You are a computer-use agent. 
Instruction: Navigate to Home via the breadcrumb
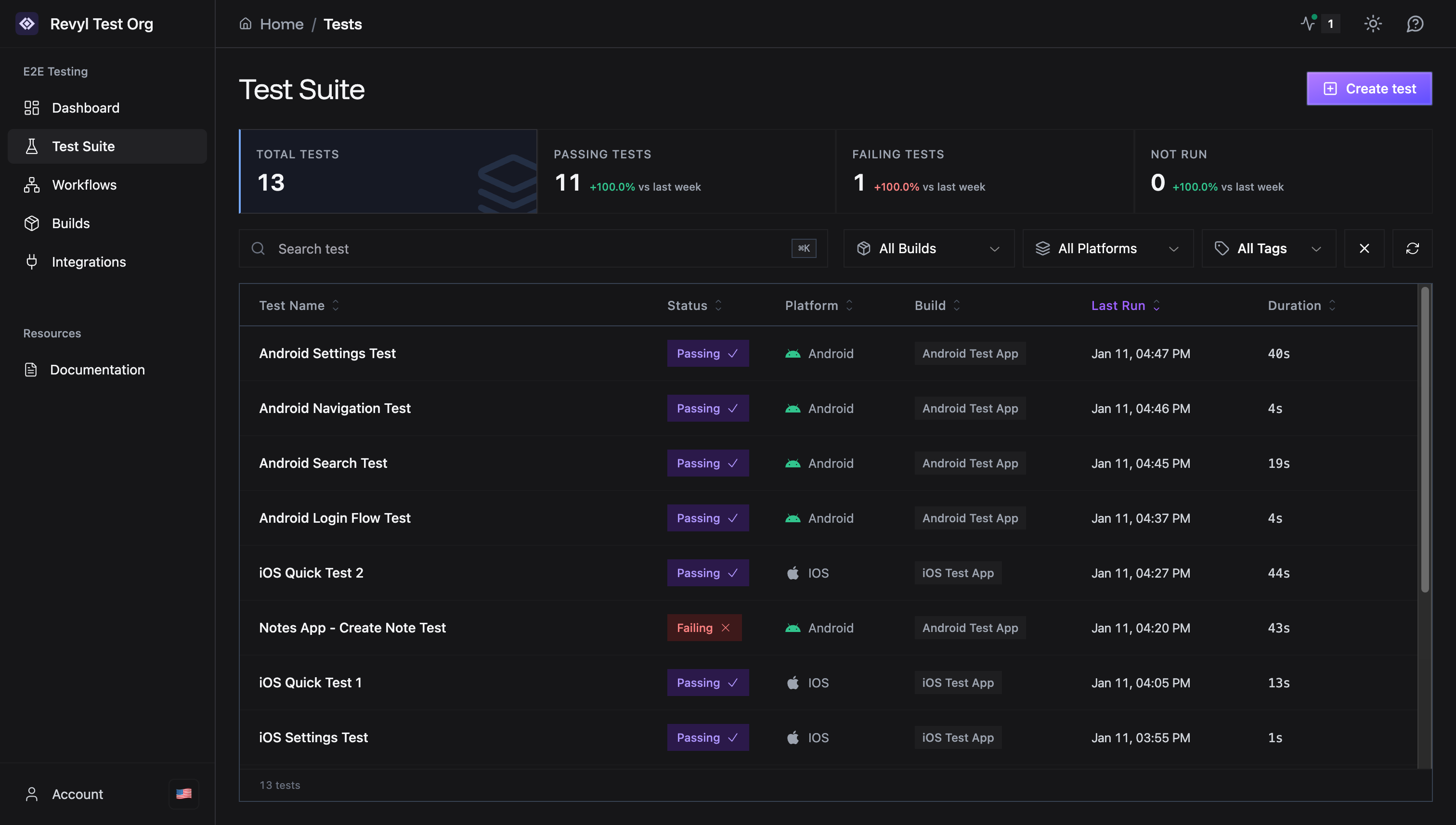pyautogui.click(x=282, y=24)
